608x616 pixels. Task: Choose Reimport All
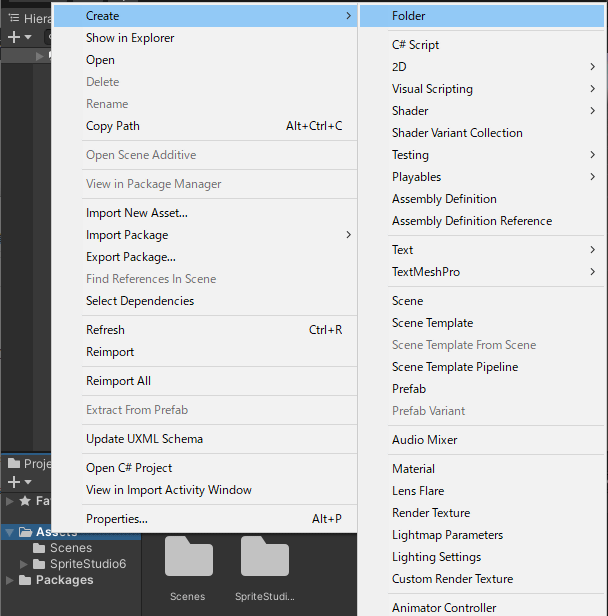205,381
